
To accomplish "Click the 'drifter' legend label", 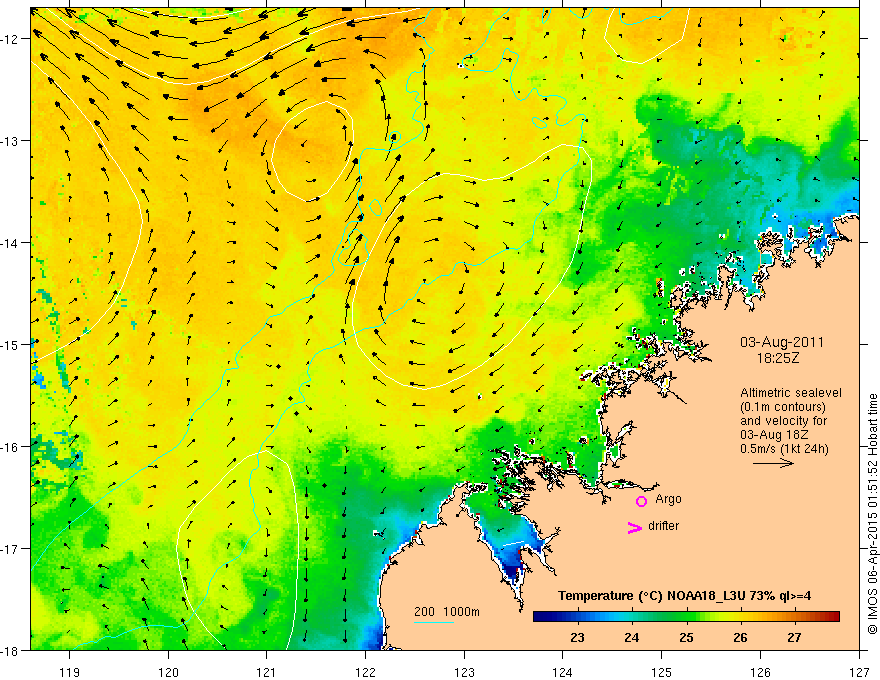I will coord(663,526).
